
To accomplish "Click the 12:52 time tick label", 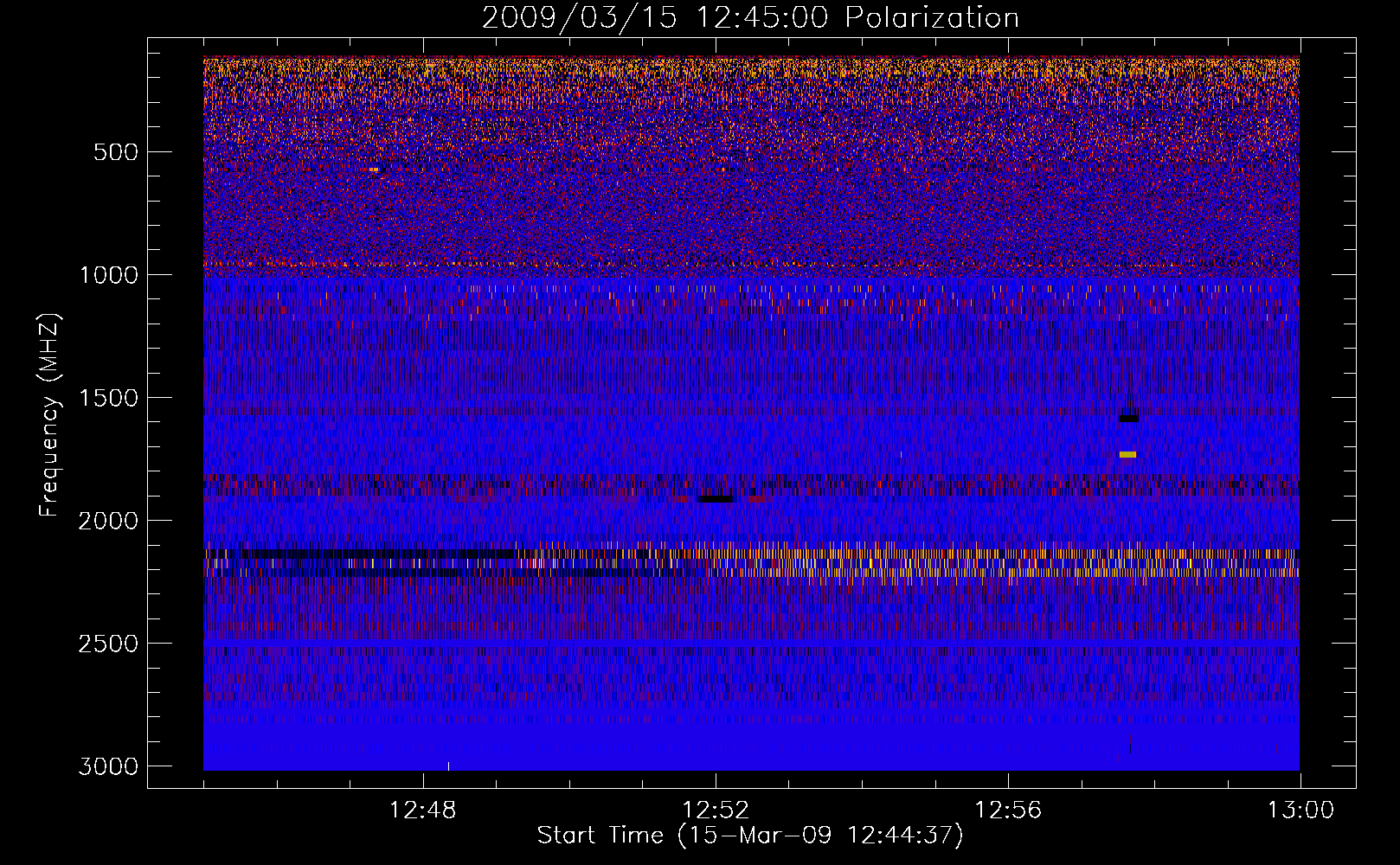I will click(716, 811).
